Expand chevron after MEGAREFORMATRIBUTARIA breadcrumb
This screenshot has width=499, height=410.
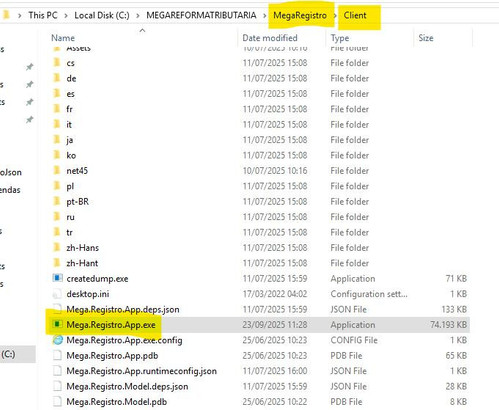click(264, 16)
